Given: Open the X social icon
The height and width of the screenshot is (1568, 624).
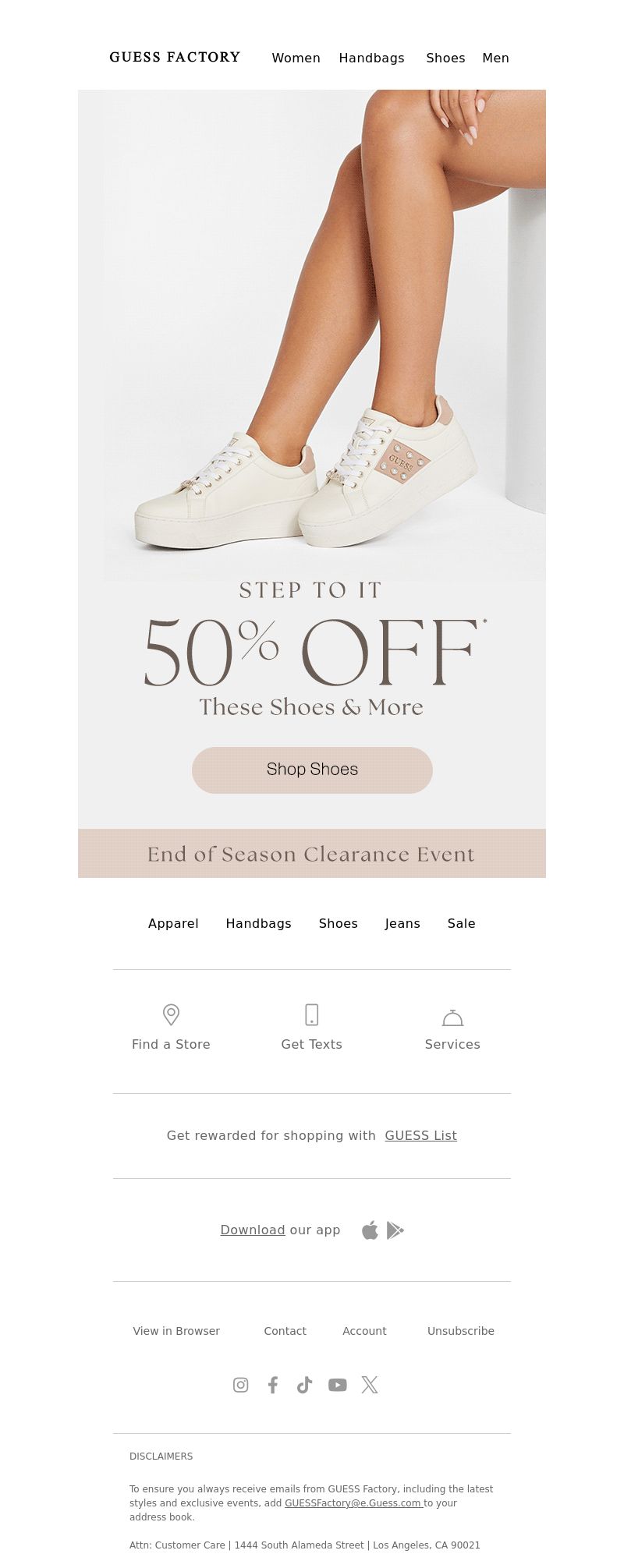Looking at the screenshot, I should pyautogui.click(x=370, y=1384).
